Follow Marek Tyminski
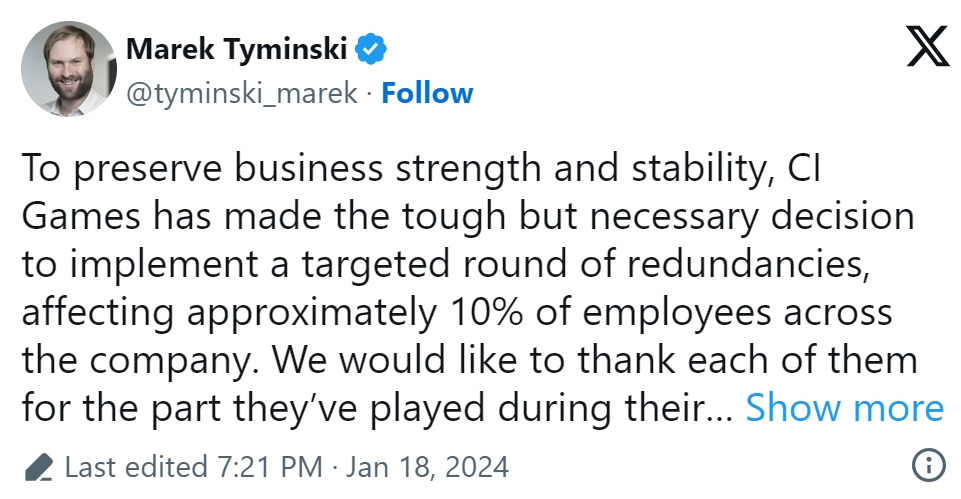961x499 pixels. [x=427, y=93]
